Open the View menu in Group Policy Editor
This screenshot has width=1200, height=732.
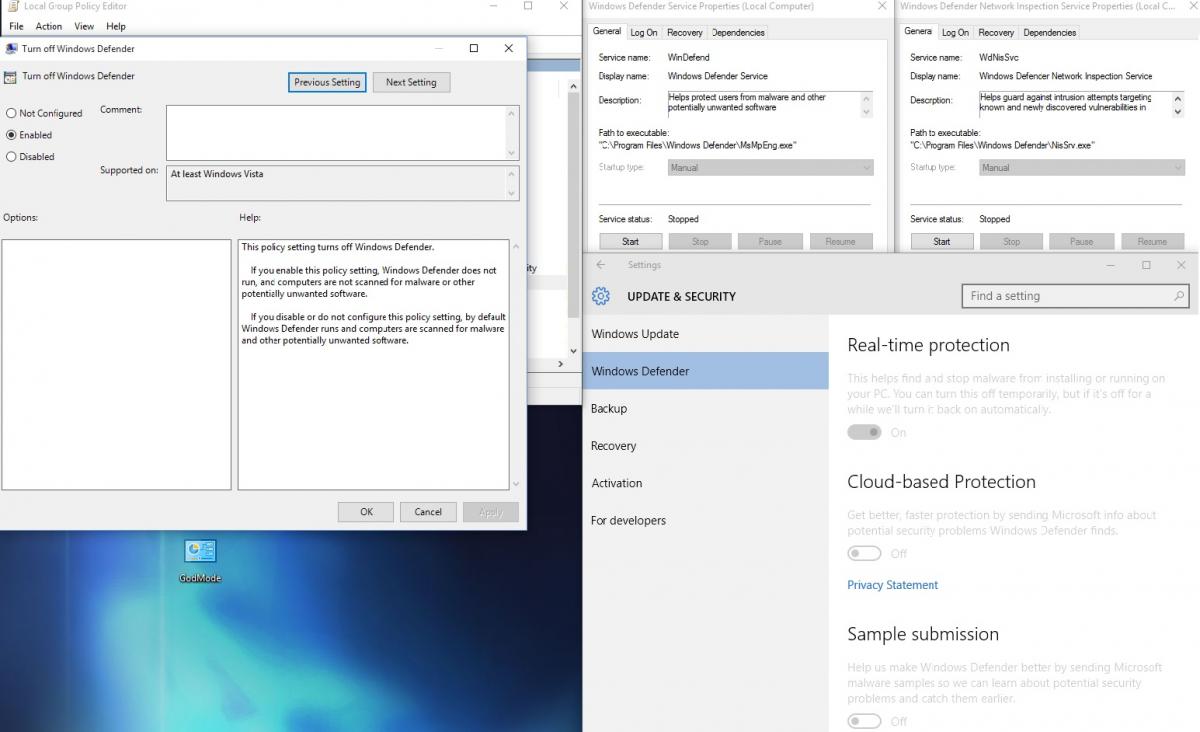[x=84, y=26]
